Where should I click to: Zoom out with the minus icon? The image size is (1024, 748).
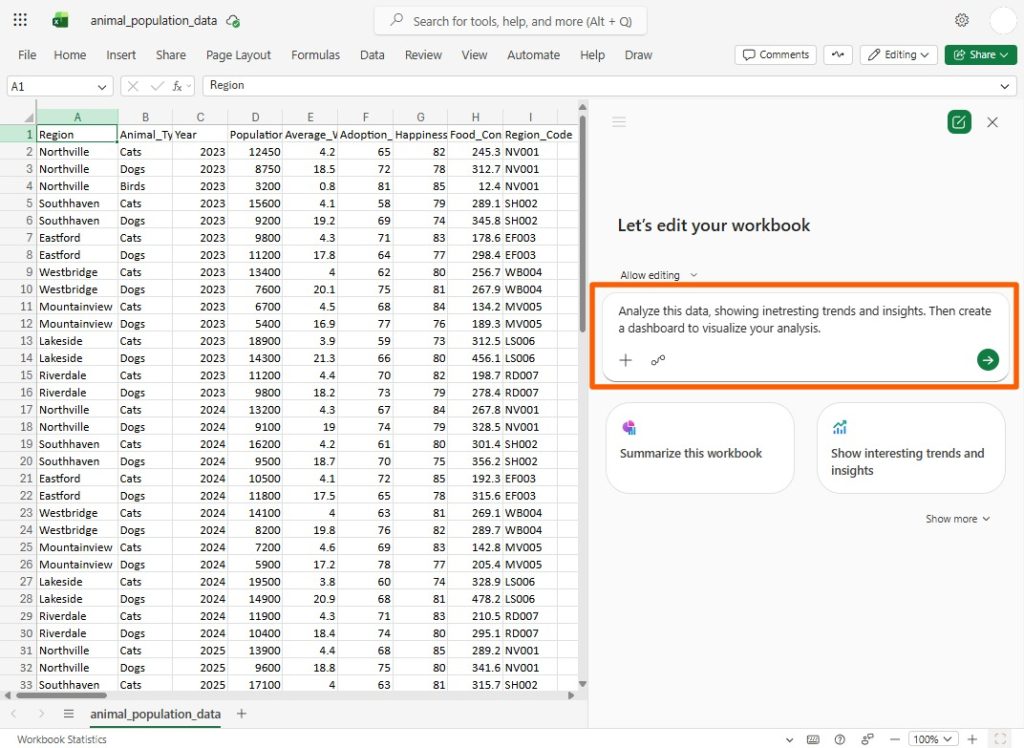(895, 740)
